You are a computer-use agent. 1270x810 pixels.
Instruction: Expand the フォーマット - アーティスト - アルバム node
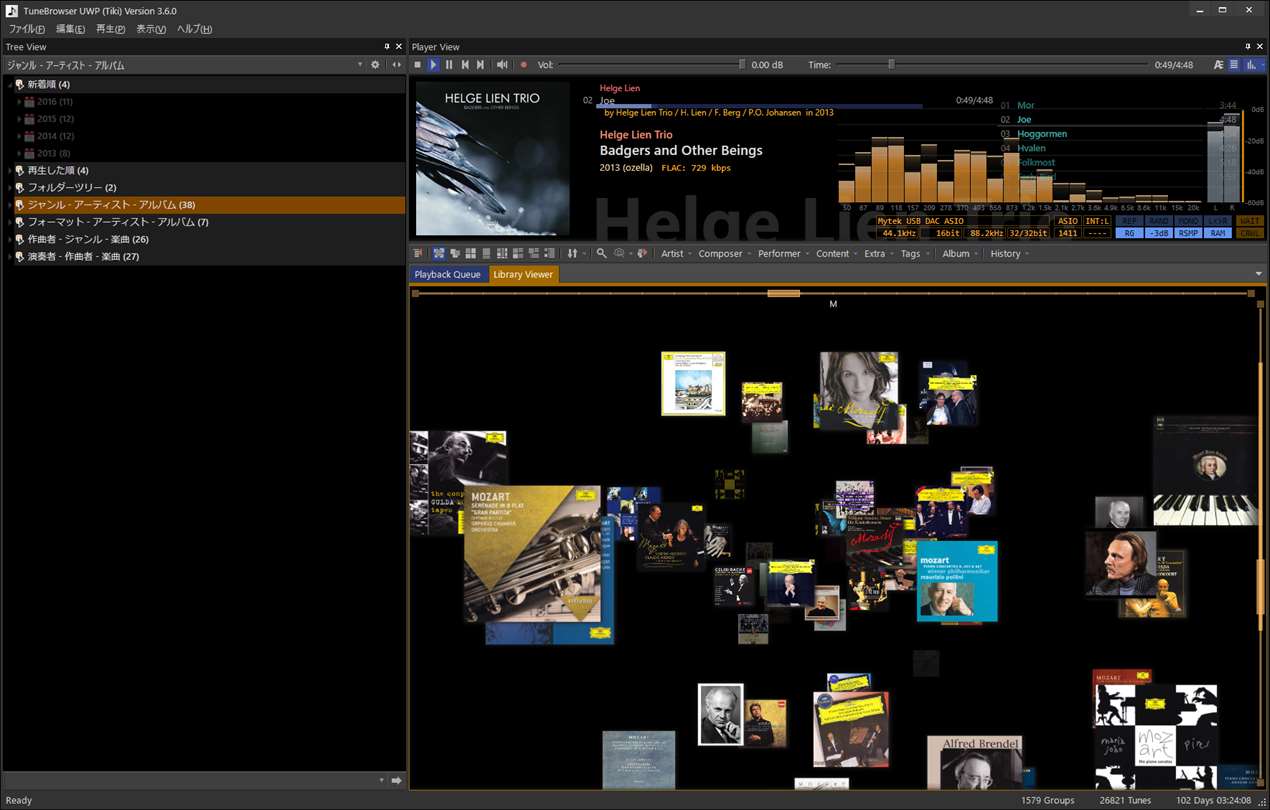pos(9,222)
